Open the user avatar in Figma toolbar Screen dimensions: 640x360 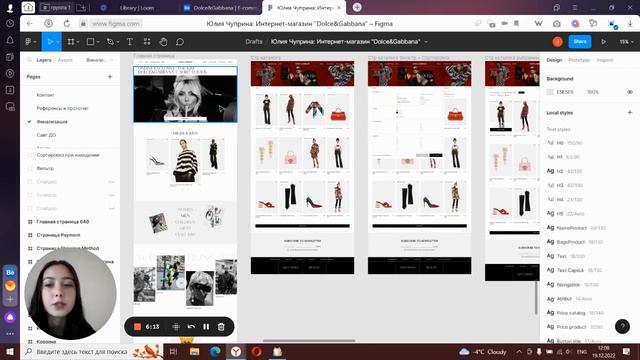pyautogui.click(x=558, y=42)
